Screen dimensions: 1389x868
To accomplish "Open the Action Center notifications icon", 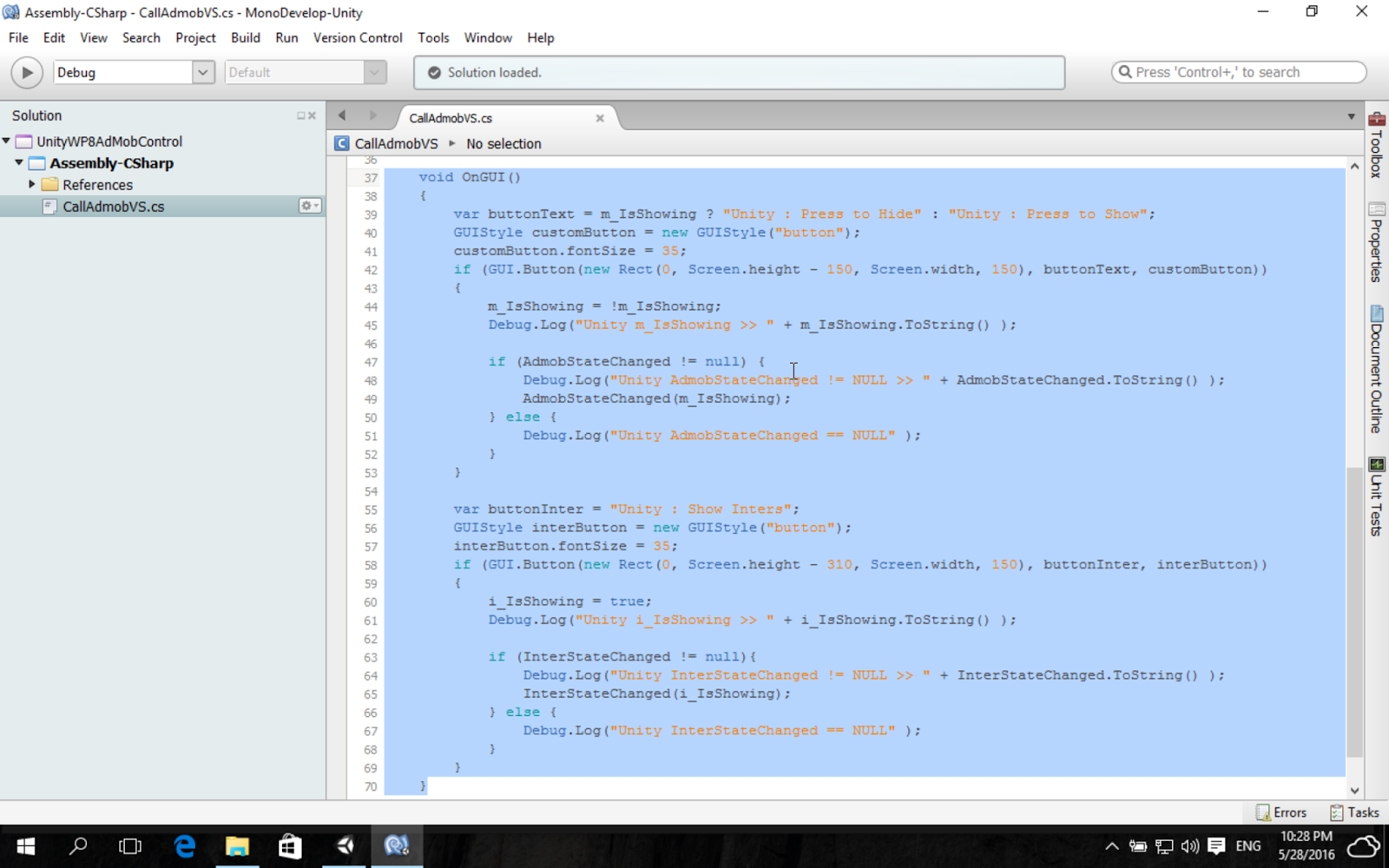I will 1217,846.
